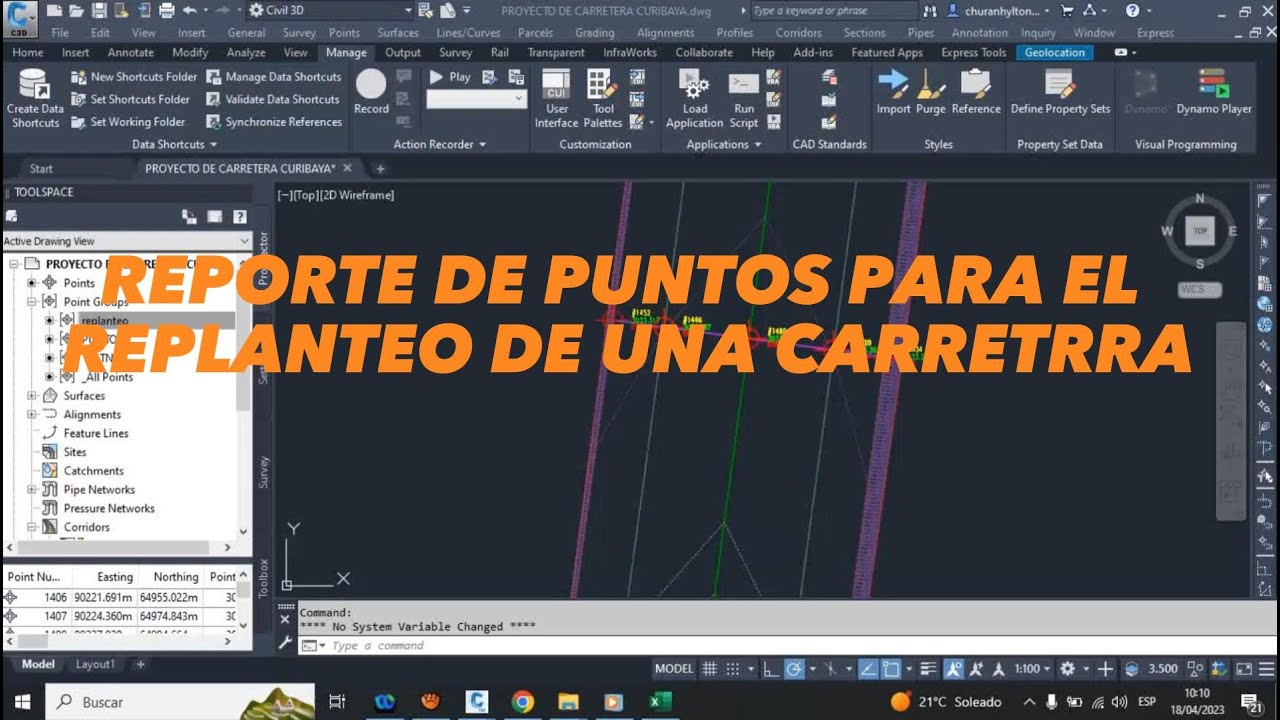
Task: Click the Run Script icon
Action: [743, 85]
